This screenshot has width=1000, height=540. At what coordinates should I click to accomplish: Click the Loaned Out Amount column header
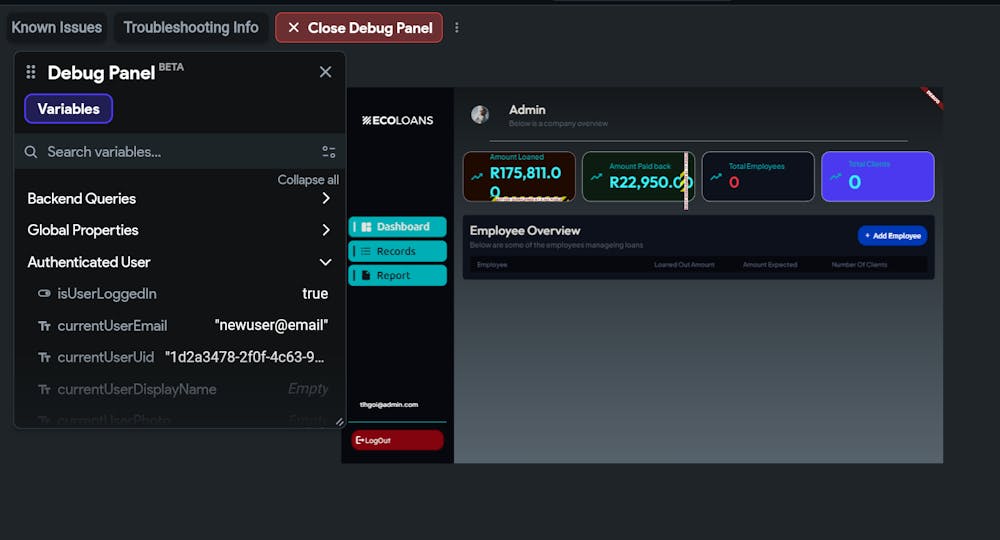pyautogui.click(x=684, y=265)
